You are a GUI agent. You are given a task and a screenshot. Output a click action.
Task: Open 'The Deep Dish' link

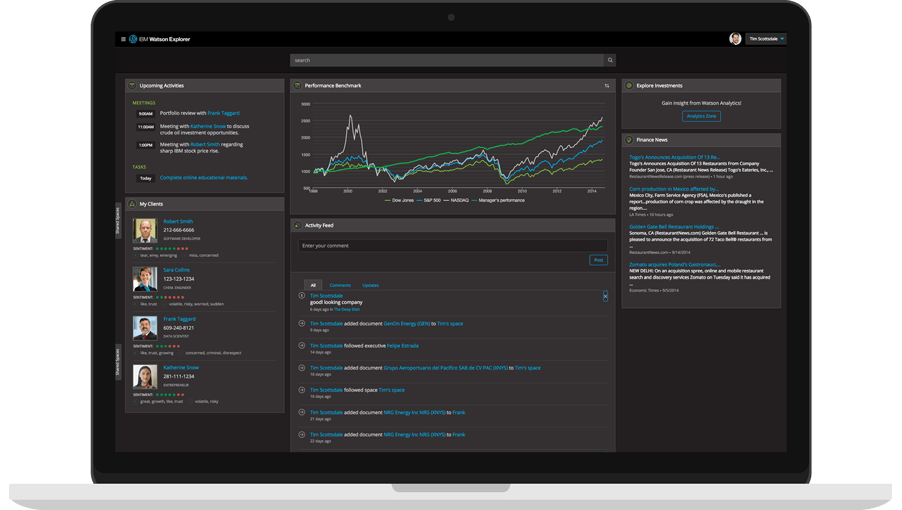347,309
